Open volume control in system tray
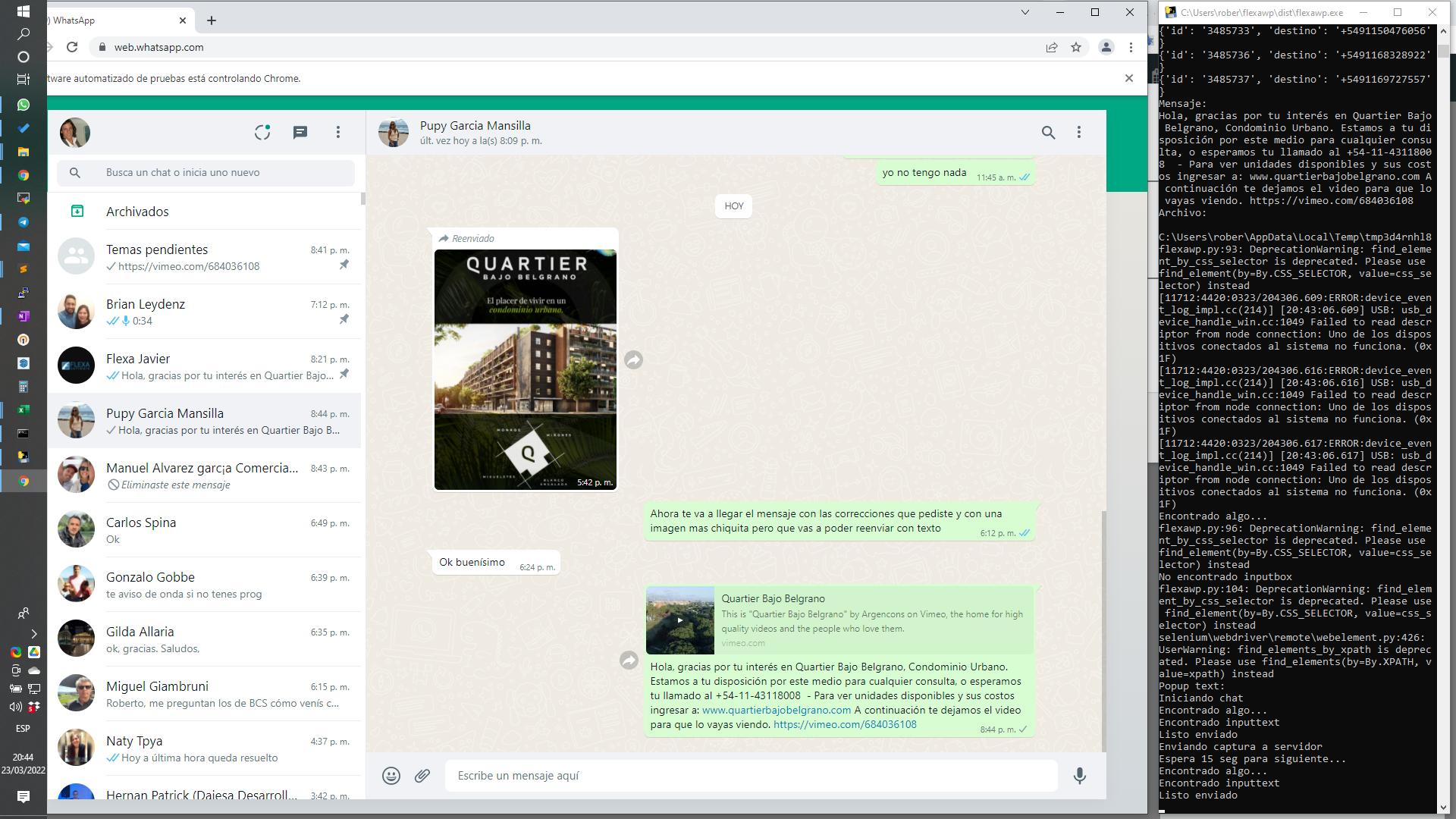The height and width of the screenshot is (819, 1456). pyautogui.click(x=15, y=707)
